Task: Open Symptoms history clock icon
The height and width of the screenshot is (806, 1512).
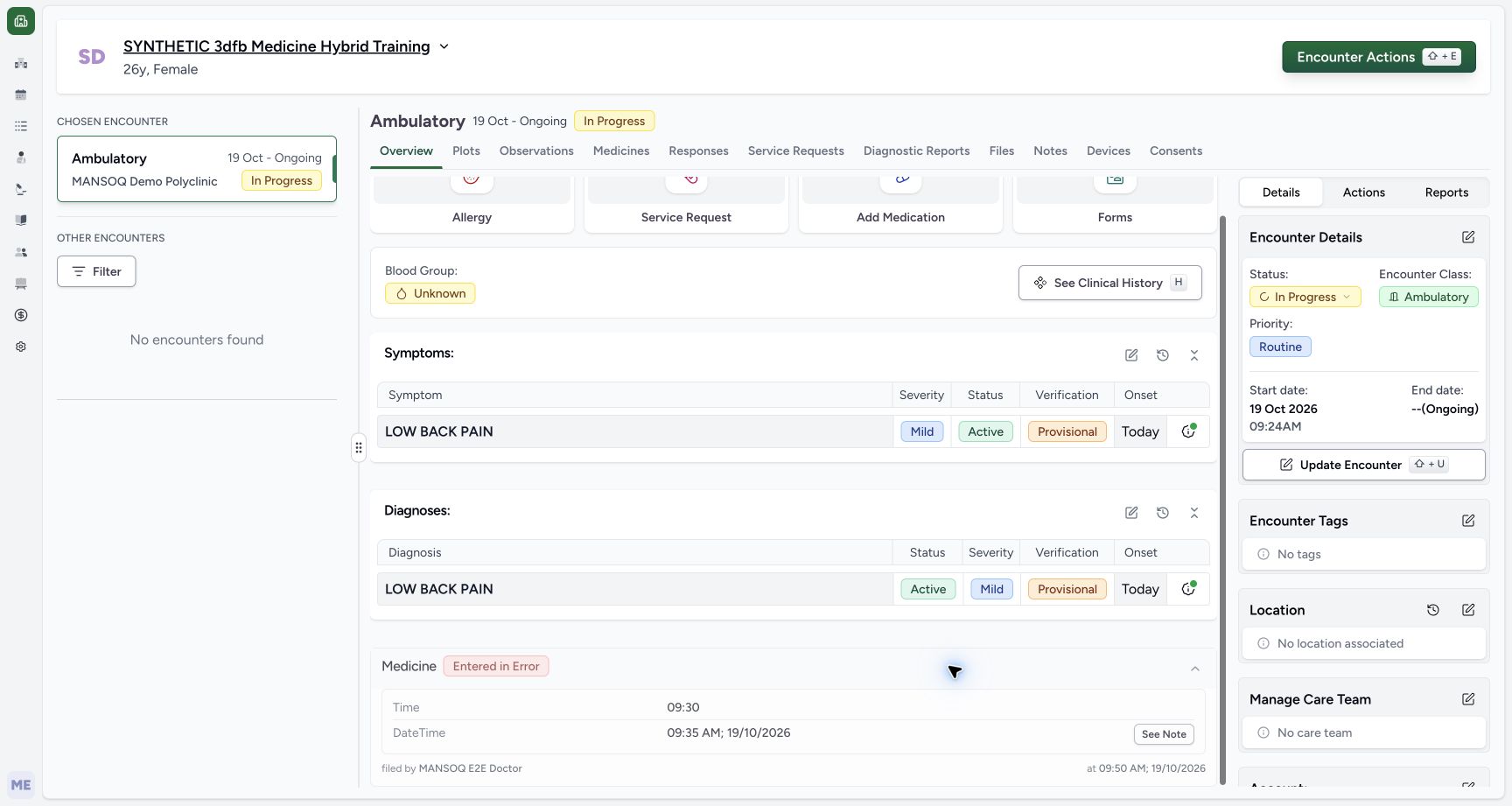Action: pyautogui.click(x=1163, y=355)
